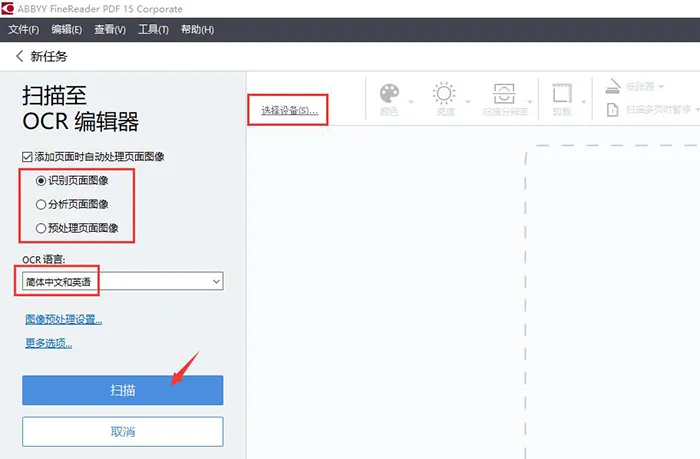Open the 亮度 brightness sun icon
The width and height of the screenshot is (700, 459).
coord(444,93)
